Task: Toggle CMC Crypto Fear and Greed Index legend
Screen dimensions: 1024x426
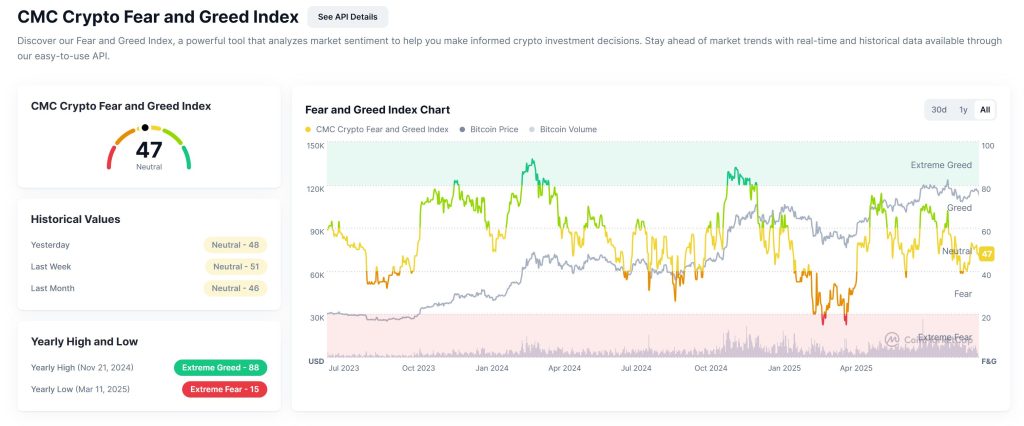Action: point(379,129)
